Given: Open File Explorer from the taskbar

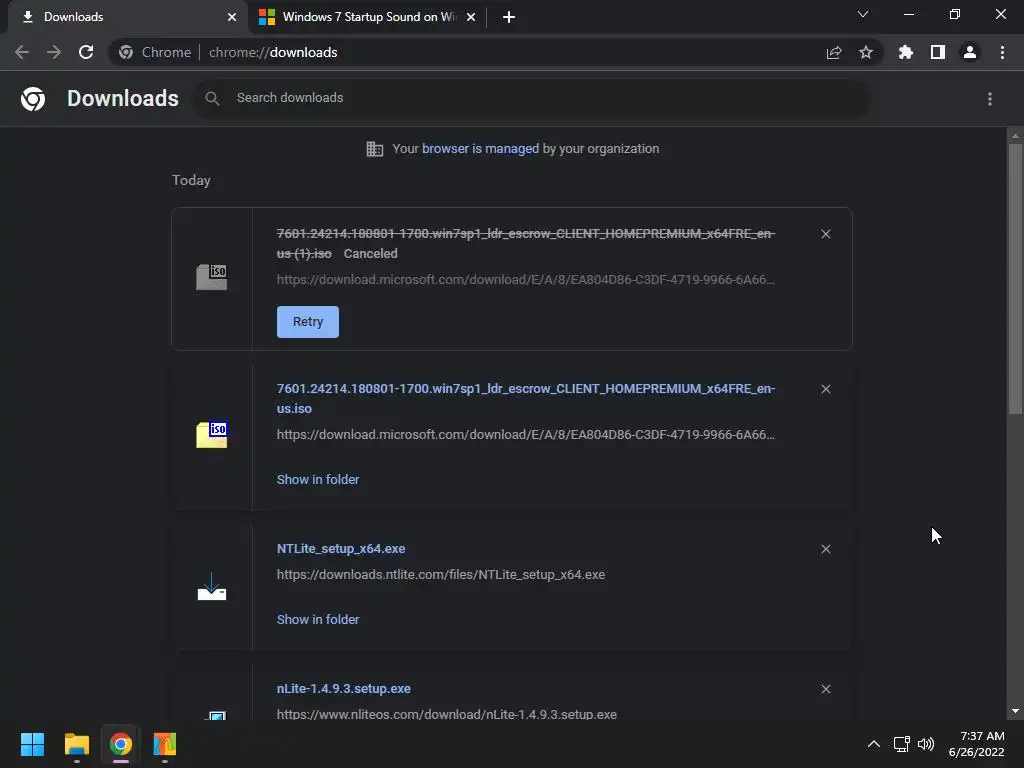Looking at the screenshot, I should [x=76, y=744].
